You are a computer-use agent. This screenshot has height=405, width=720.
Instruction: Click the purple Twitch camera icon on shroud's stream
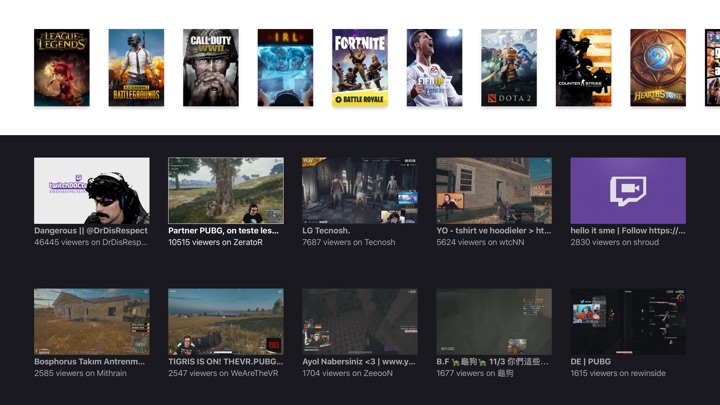[628, 190]
